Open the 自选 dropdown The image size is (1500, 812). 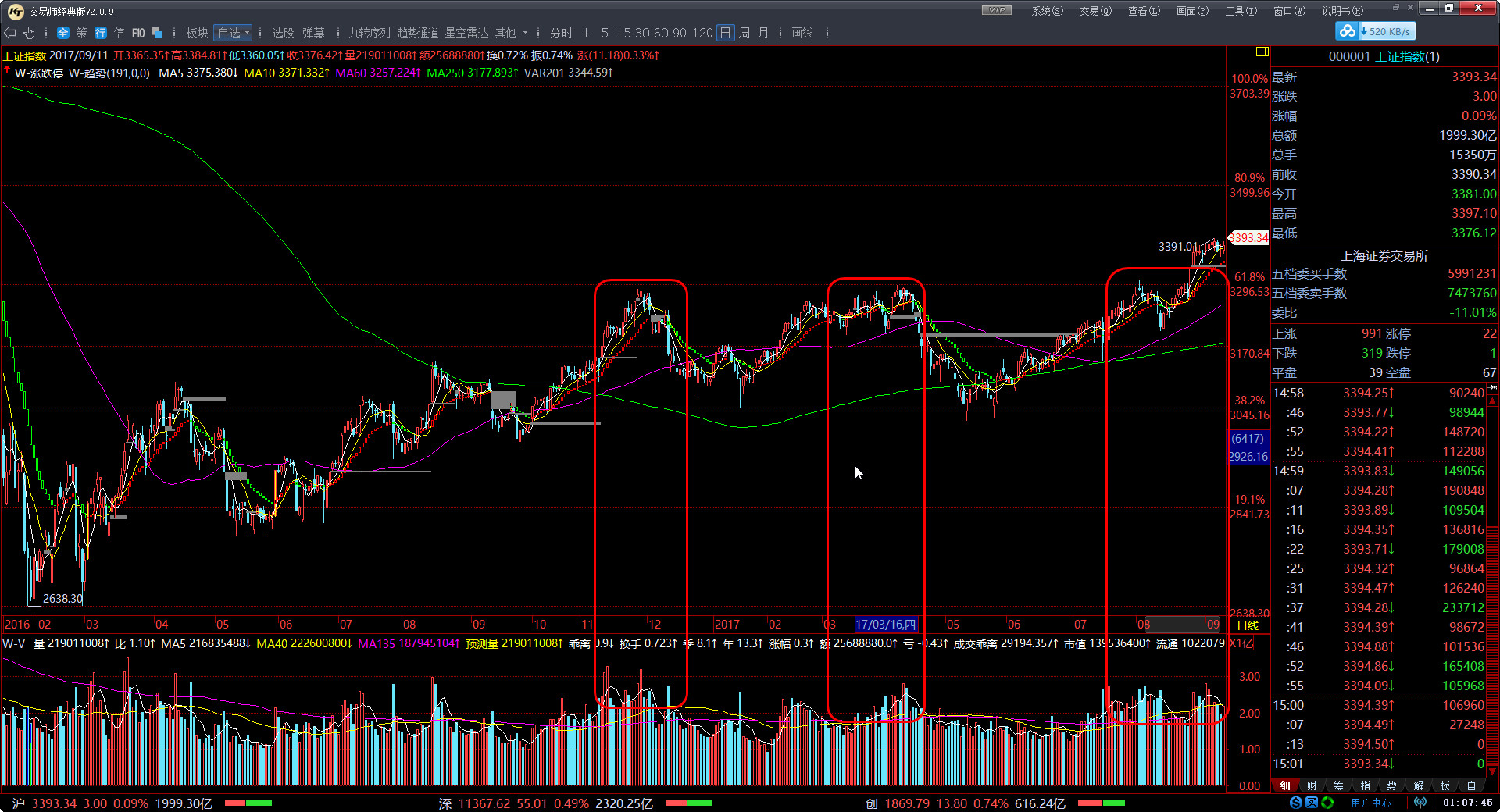233,33
